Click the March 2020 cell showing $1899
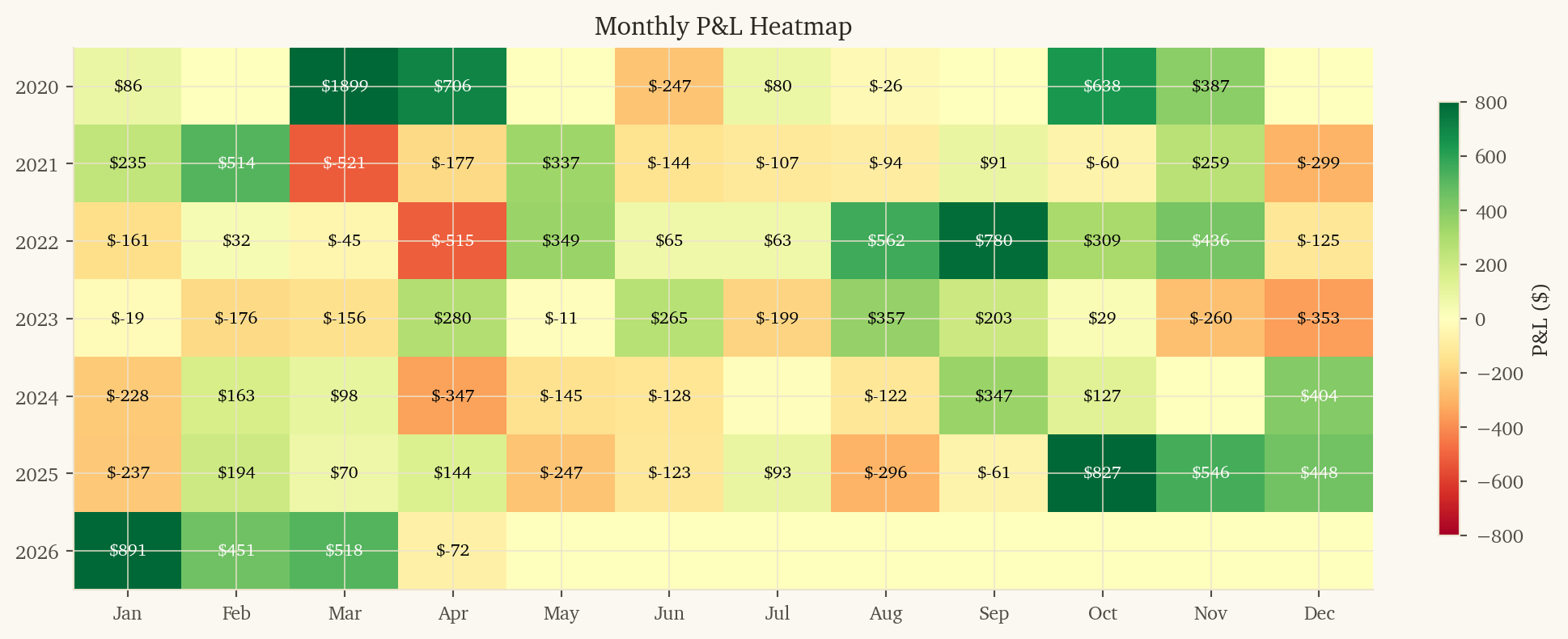The image size is (1568, 639). tap(344, 86)
